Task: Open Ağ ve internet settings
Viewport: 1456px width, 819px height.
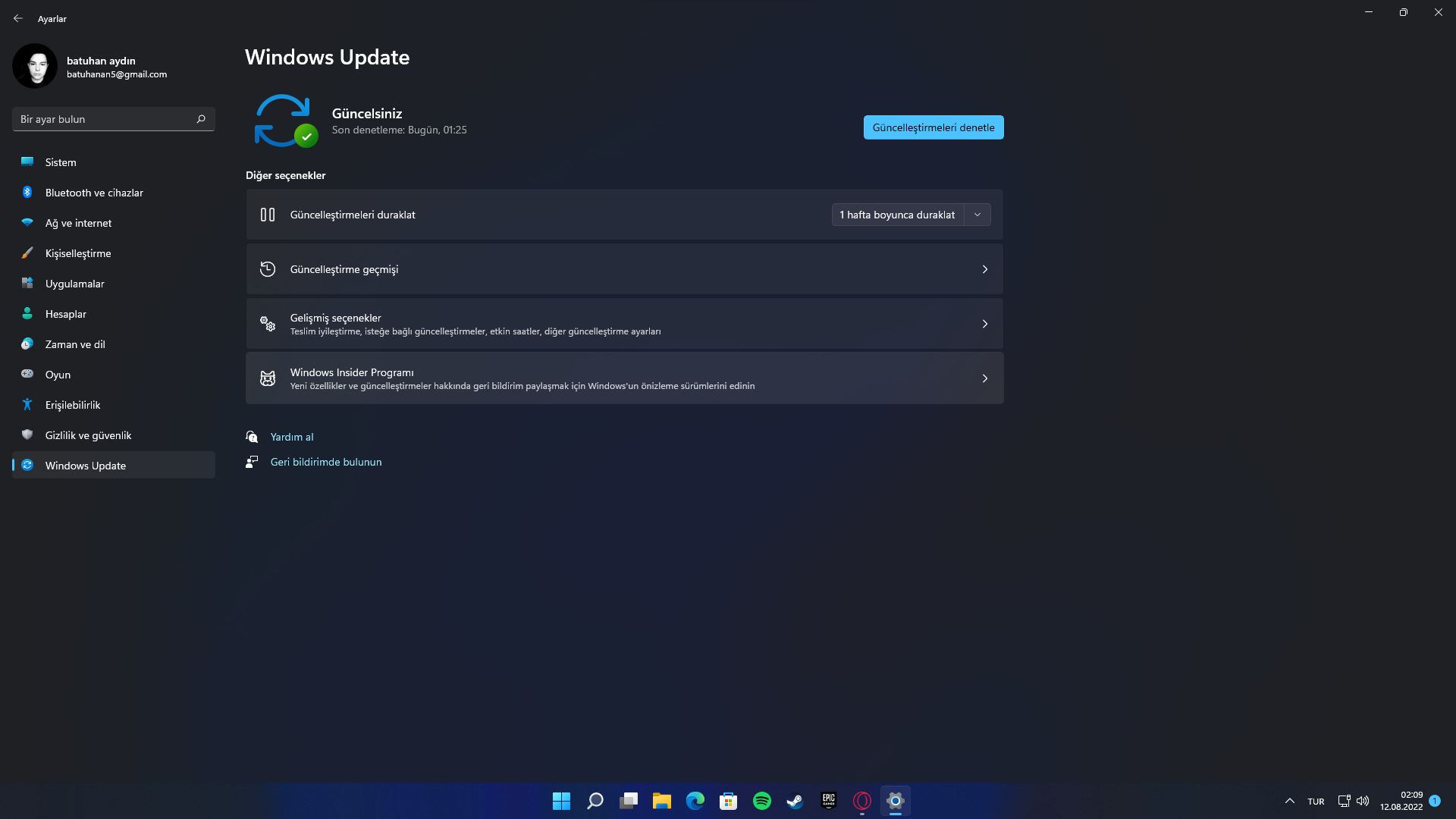Action: 78,223
